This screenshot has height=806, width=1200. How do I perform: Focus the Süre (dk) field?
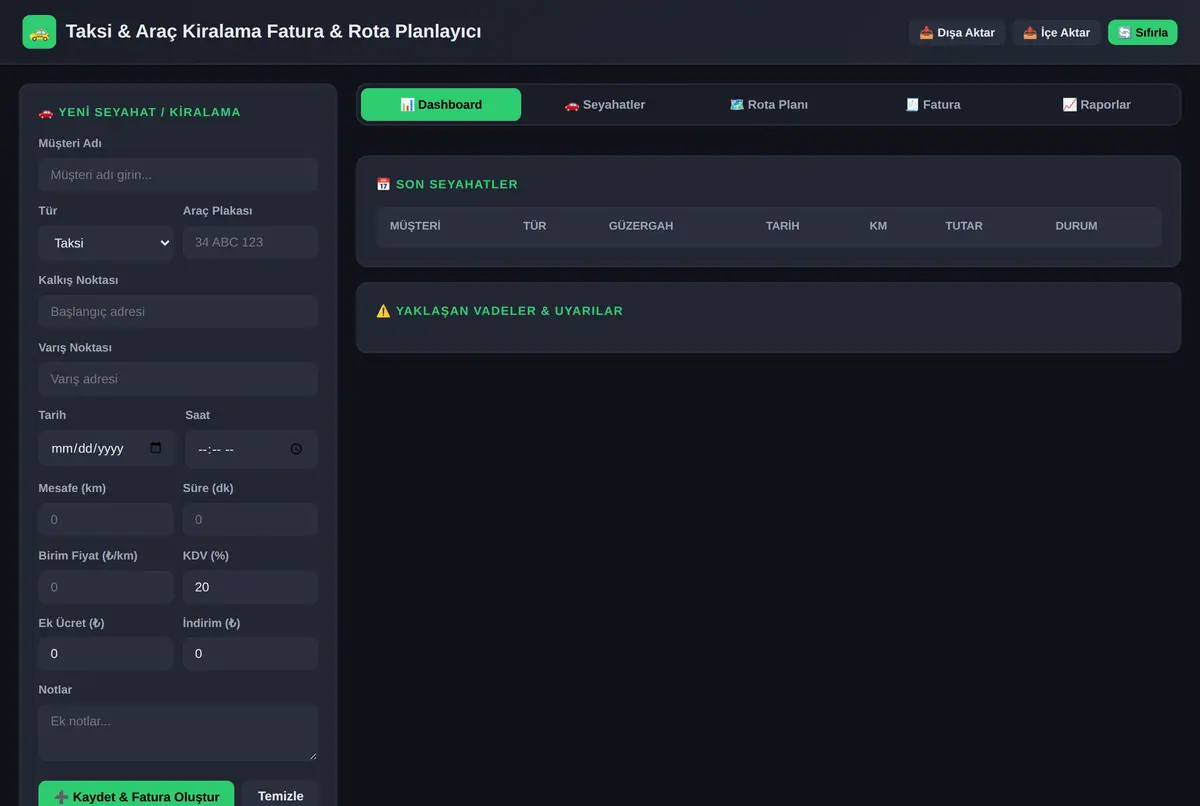coord(250,520)
